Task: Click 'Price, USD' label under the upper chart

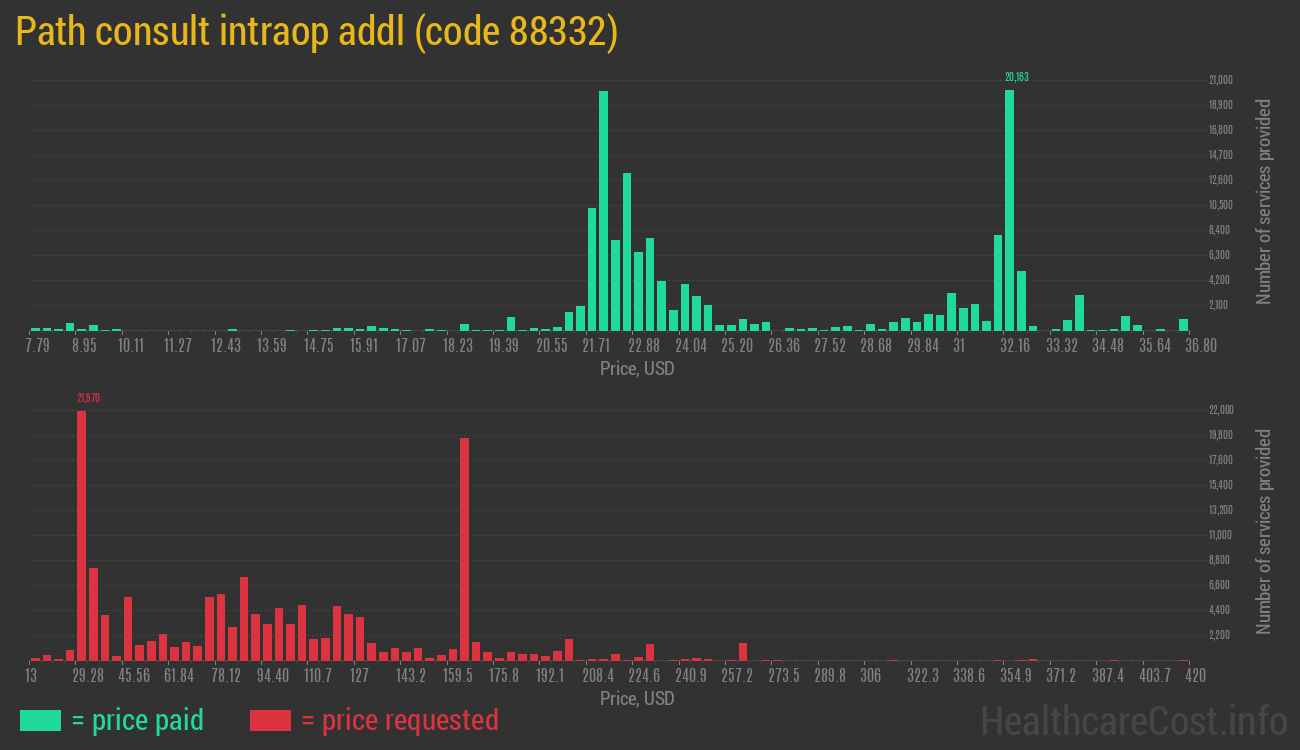Action: click(637, 369)
